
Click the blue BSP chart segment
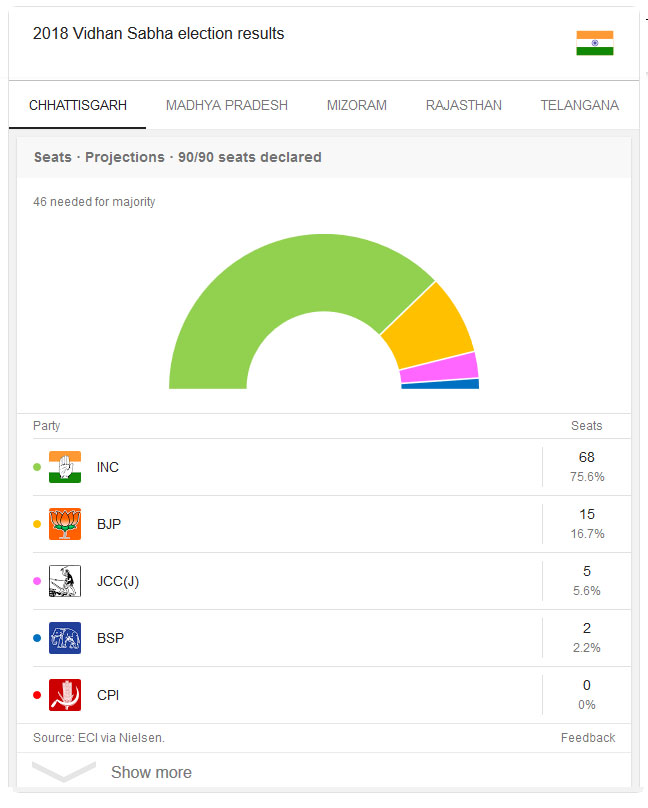[x=441, y=384]
